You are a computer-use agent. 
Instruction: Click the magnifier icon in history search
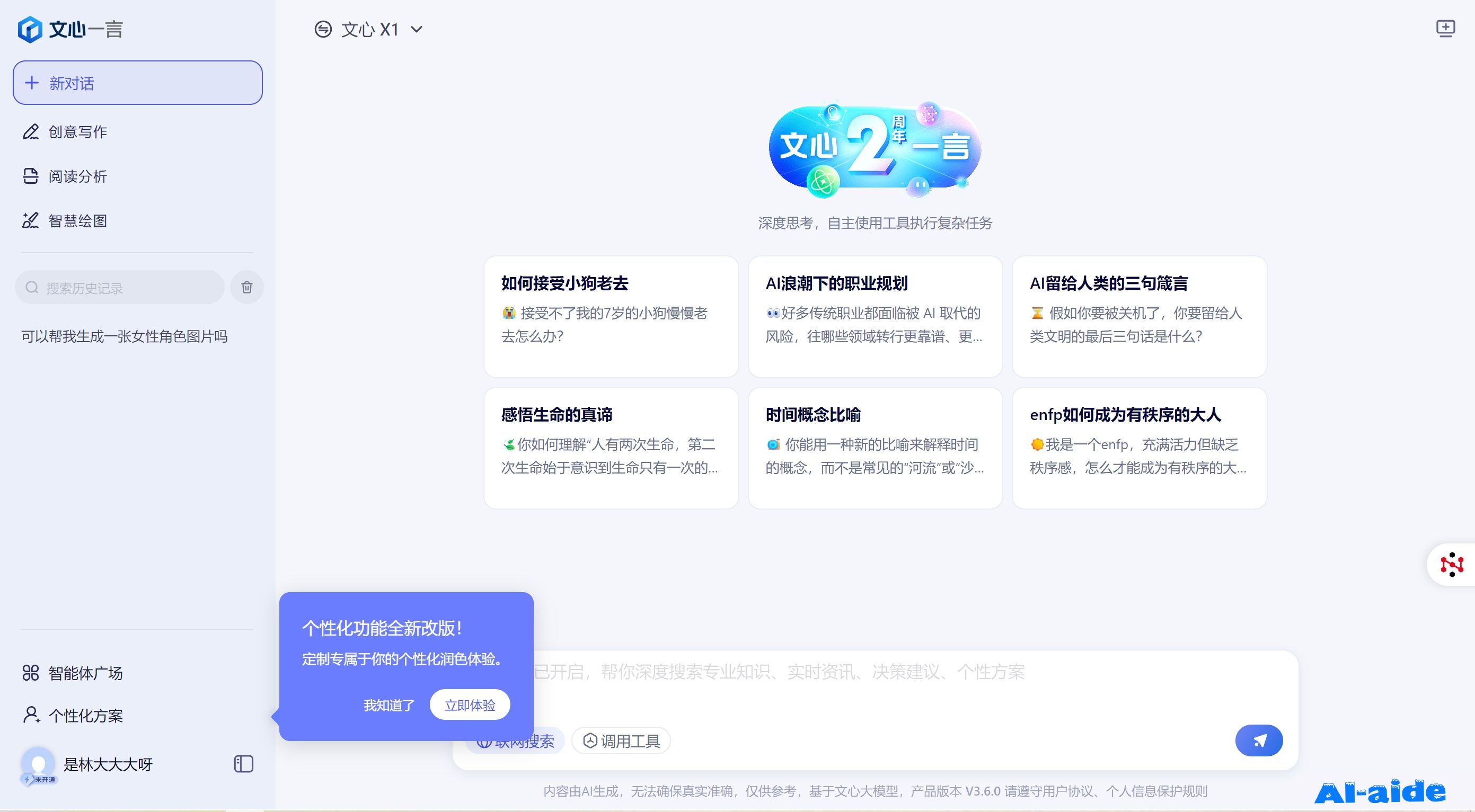tap(32, 287)
